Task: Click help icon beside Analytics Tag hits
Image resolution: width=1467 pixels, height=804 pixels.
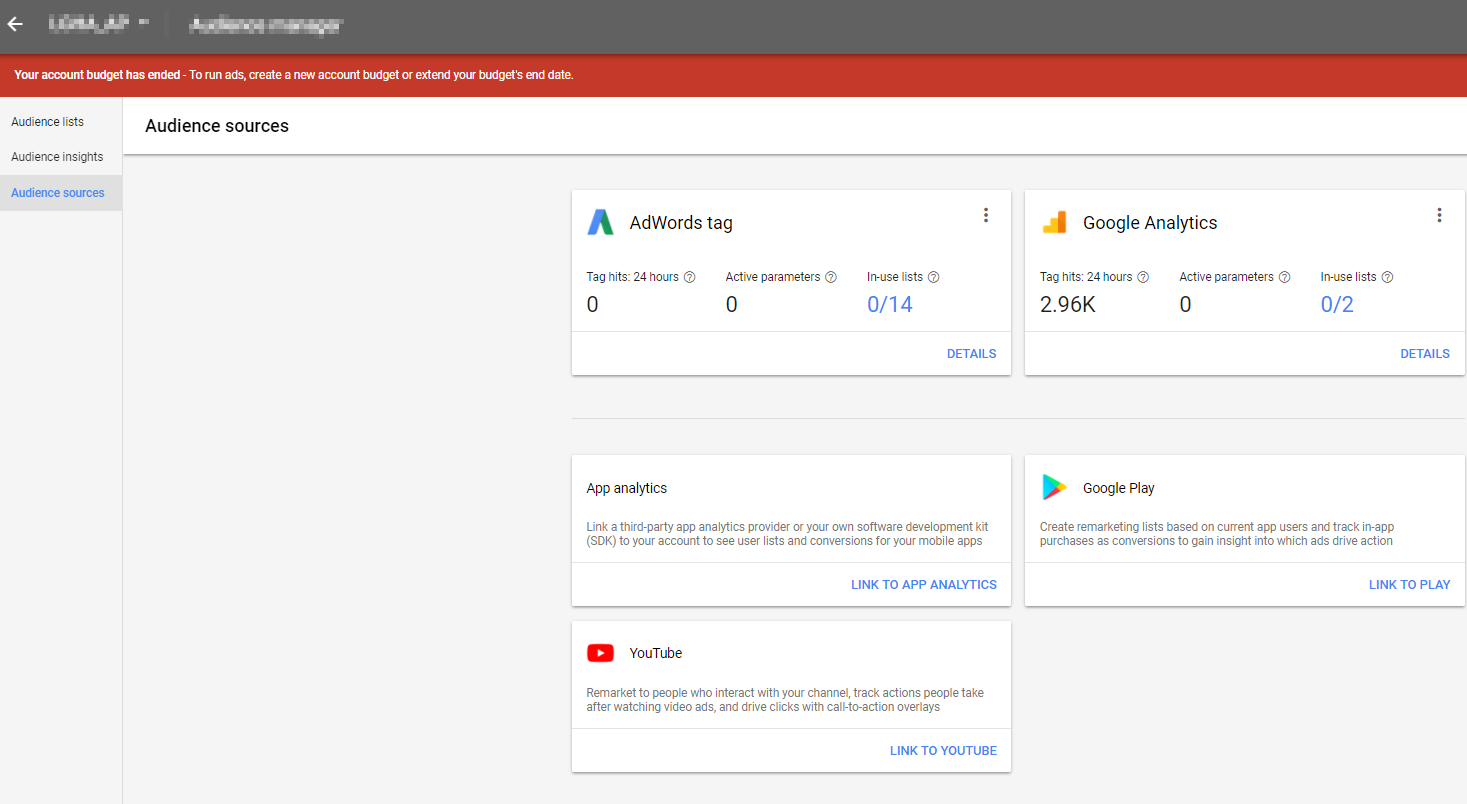Action: (x=1143, y=277)
